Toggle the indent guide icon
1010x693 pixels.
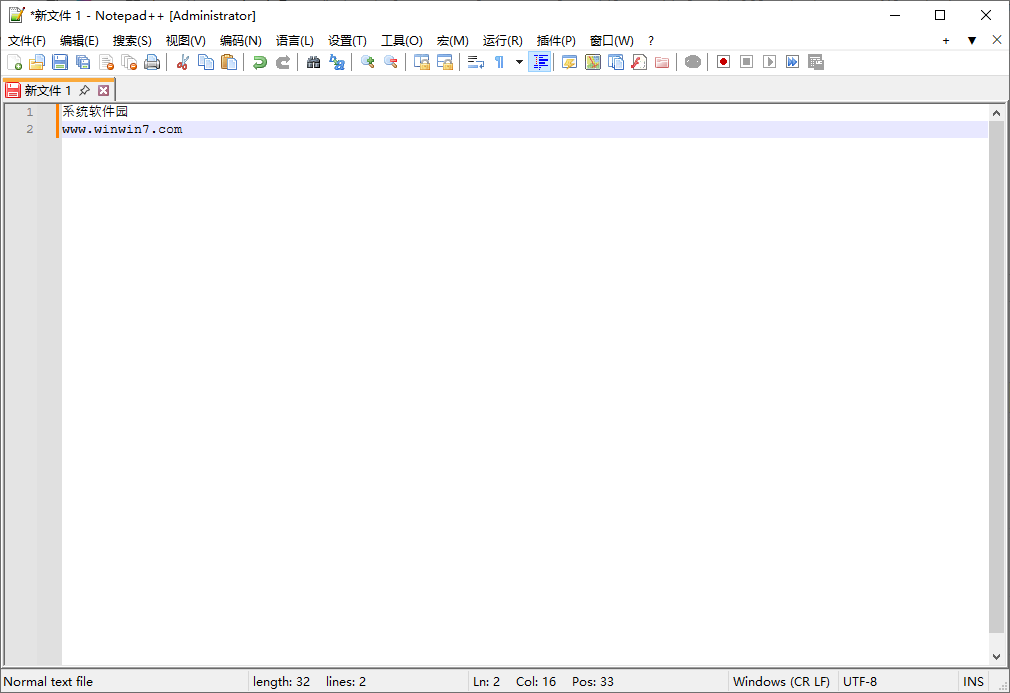540,62
